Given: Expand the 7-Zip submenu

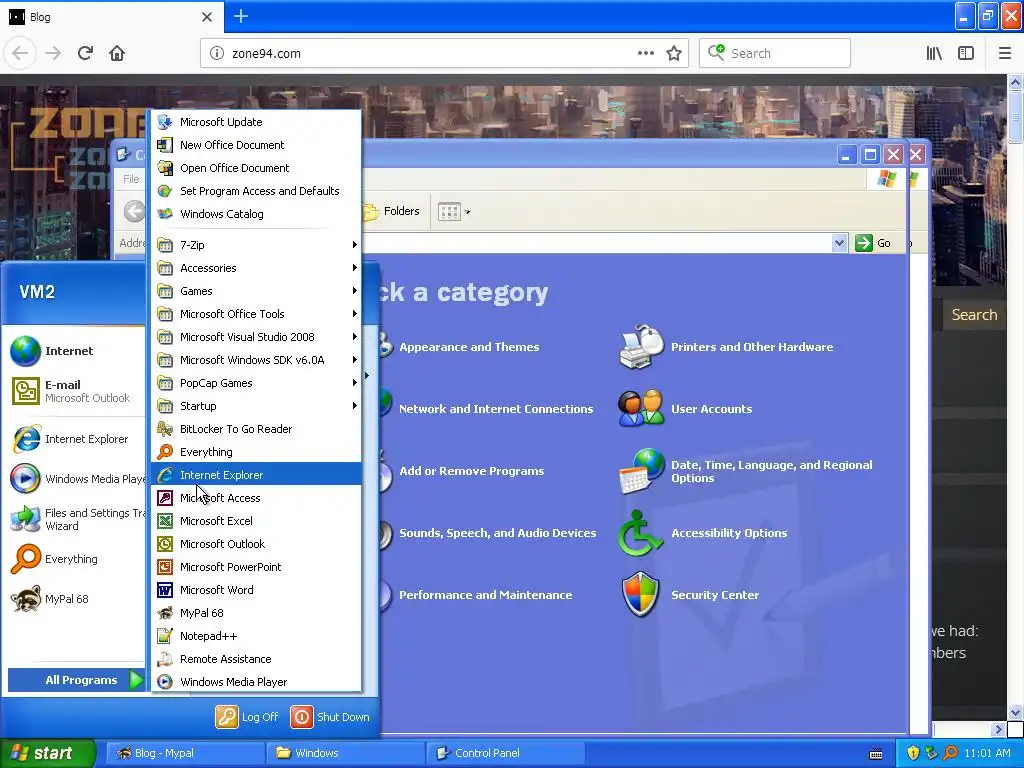Looking at the screenshot, I should click(256, 244).
